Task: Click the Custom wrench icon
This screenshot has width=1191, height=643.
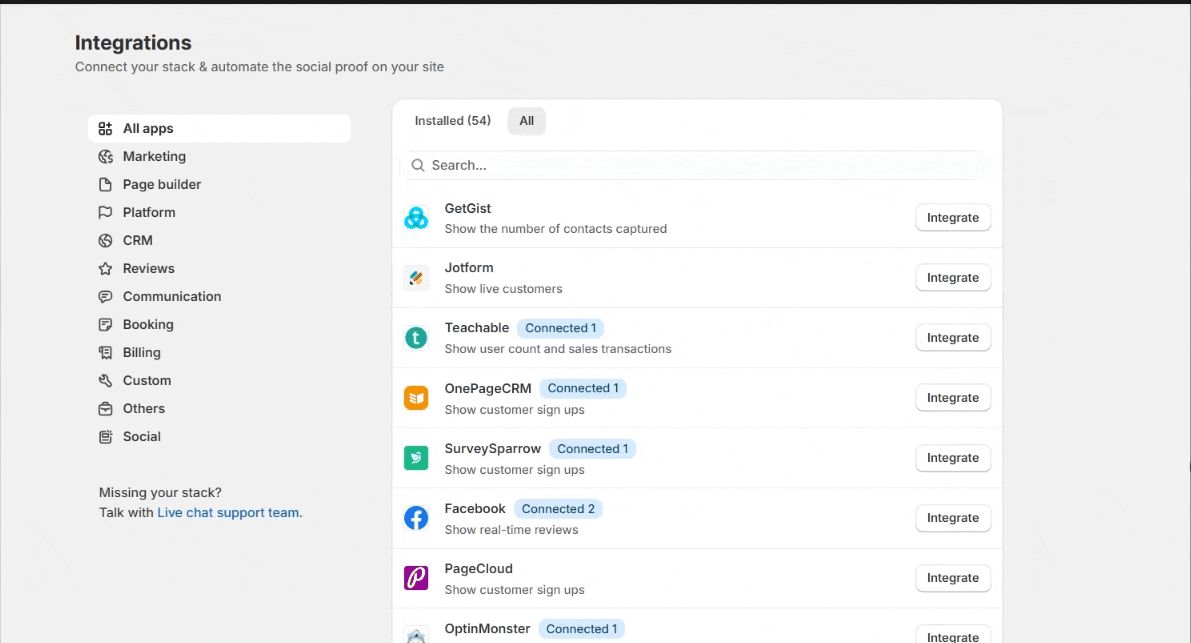Action: coord(106,381)
